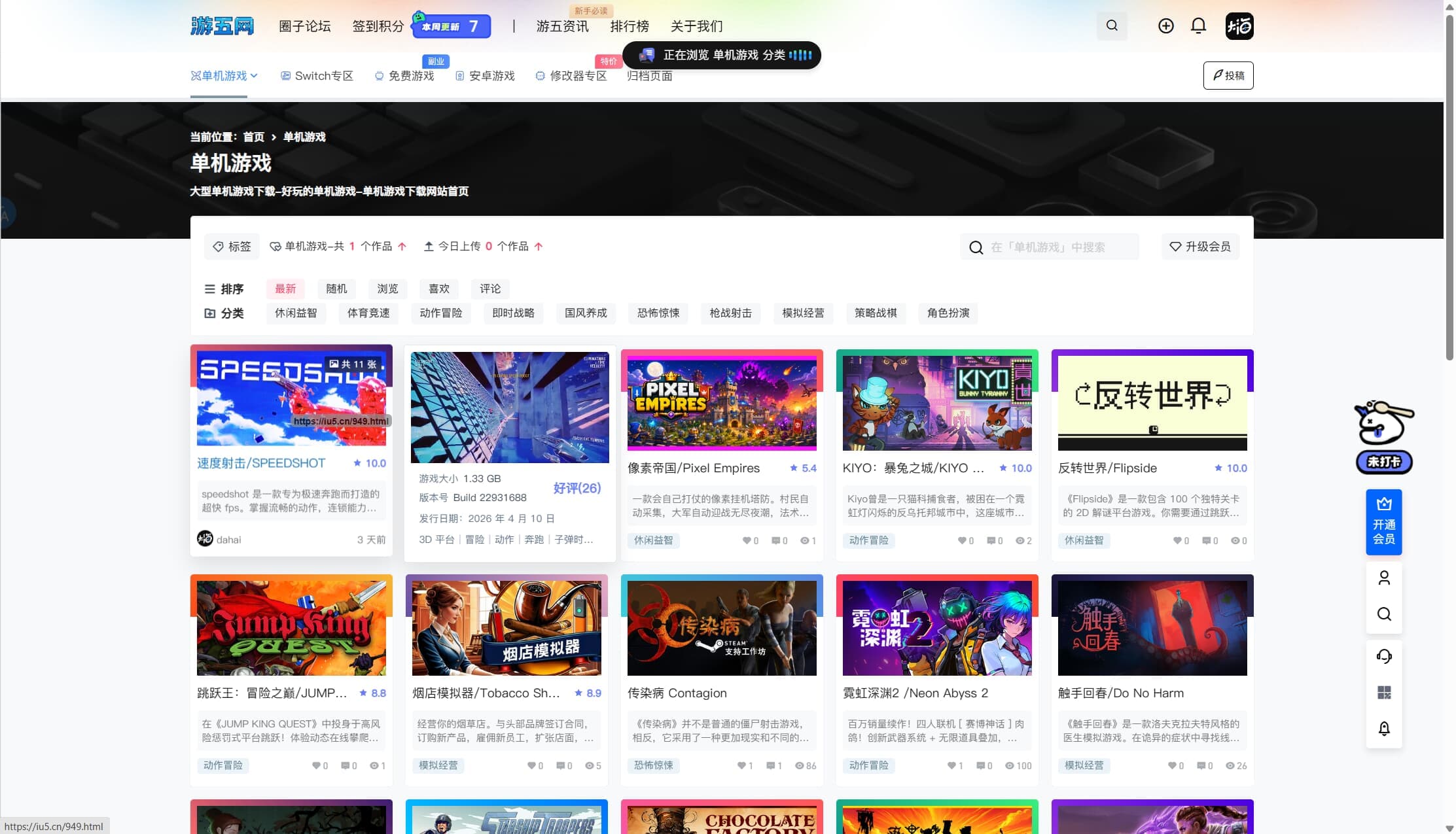
Task: Open the 关于我们 menu item
Action: coord(697,26)
